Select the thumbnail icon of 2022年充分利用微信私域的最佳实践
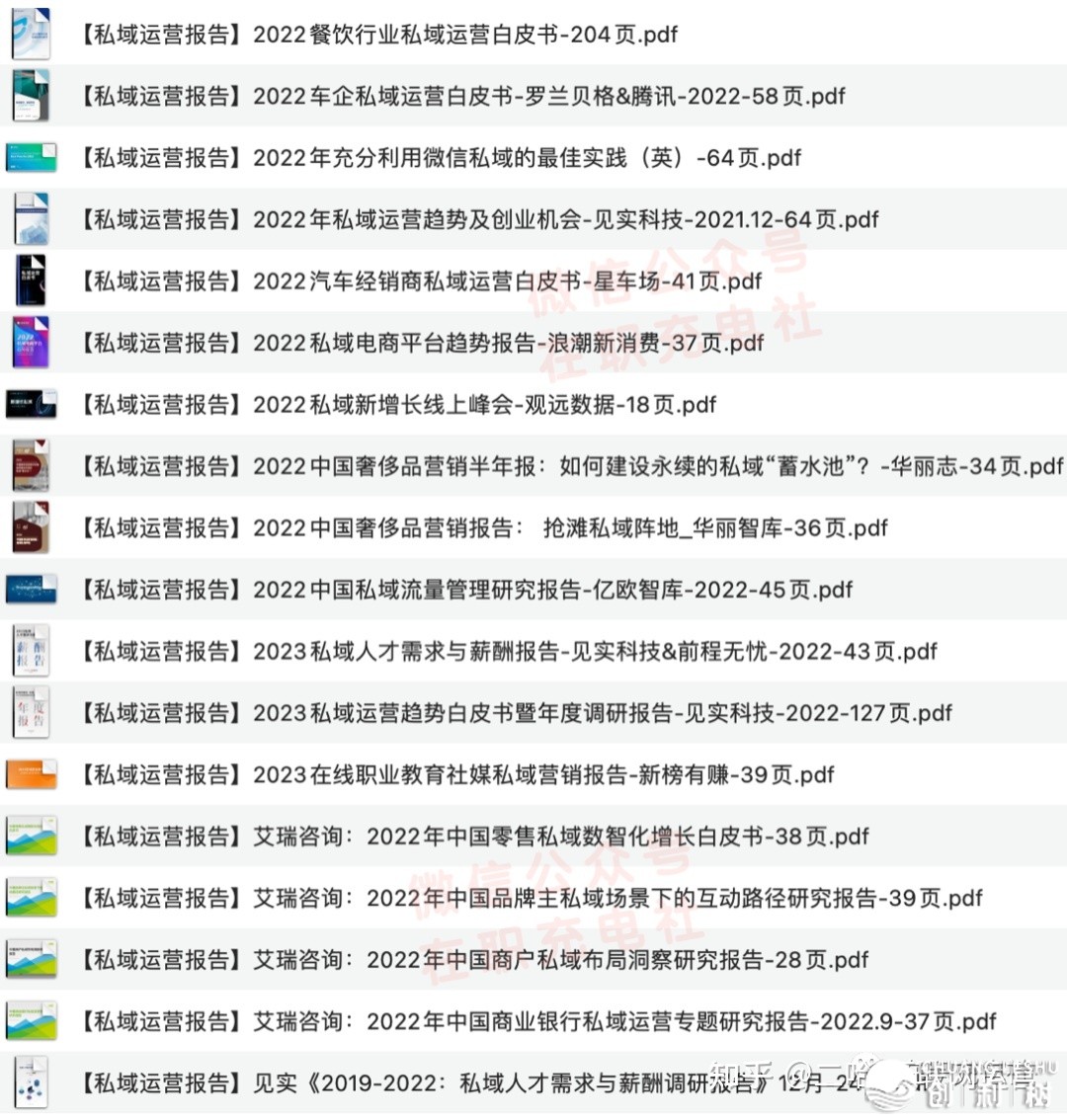Viewport: 1067px width, 1120px height. pyautogui.click(x=31, y=157)
